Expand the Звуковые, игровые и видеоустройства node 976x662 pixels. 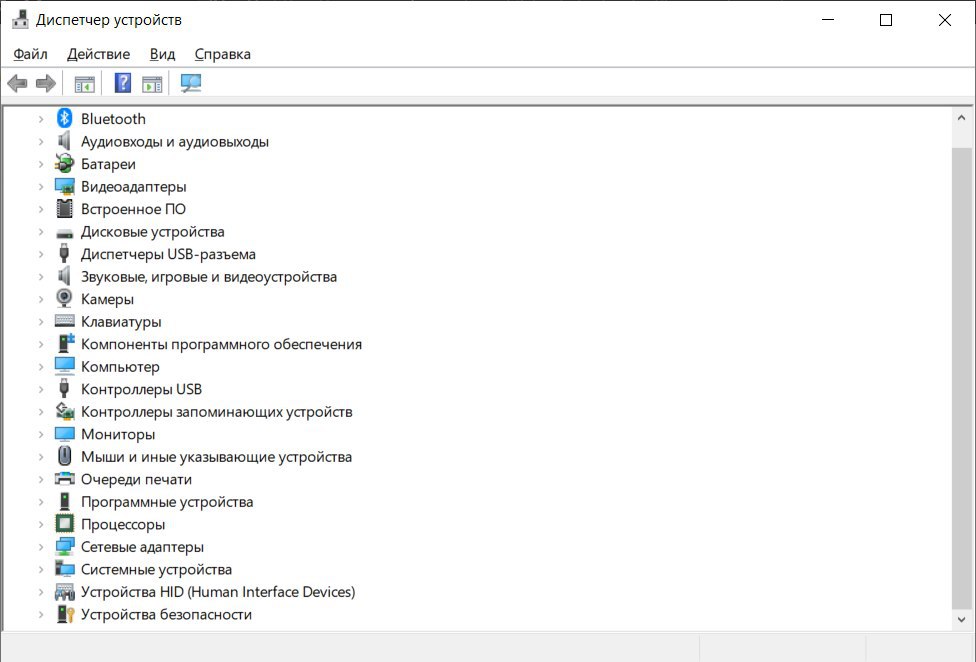[x=41, y=276]
